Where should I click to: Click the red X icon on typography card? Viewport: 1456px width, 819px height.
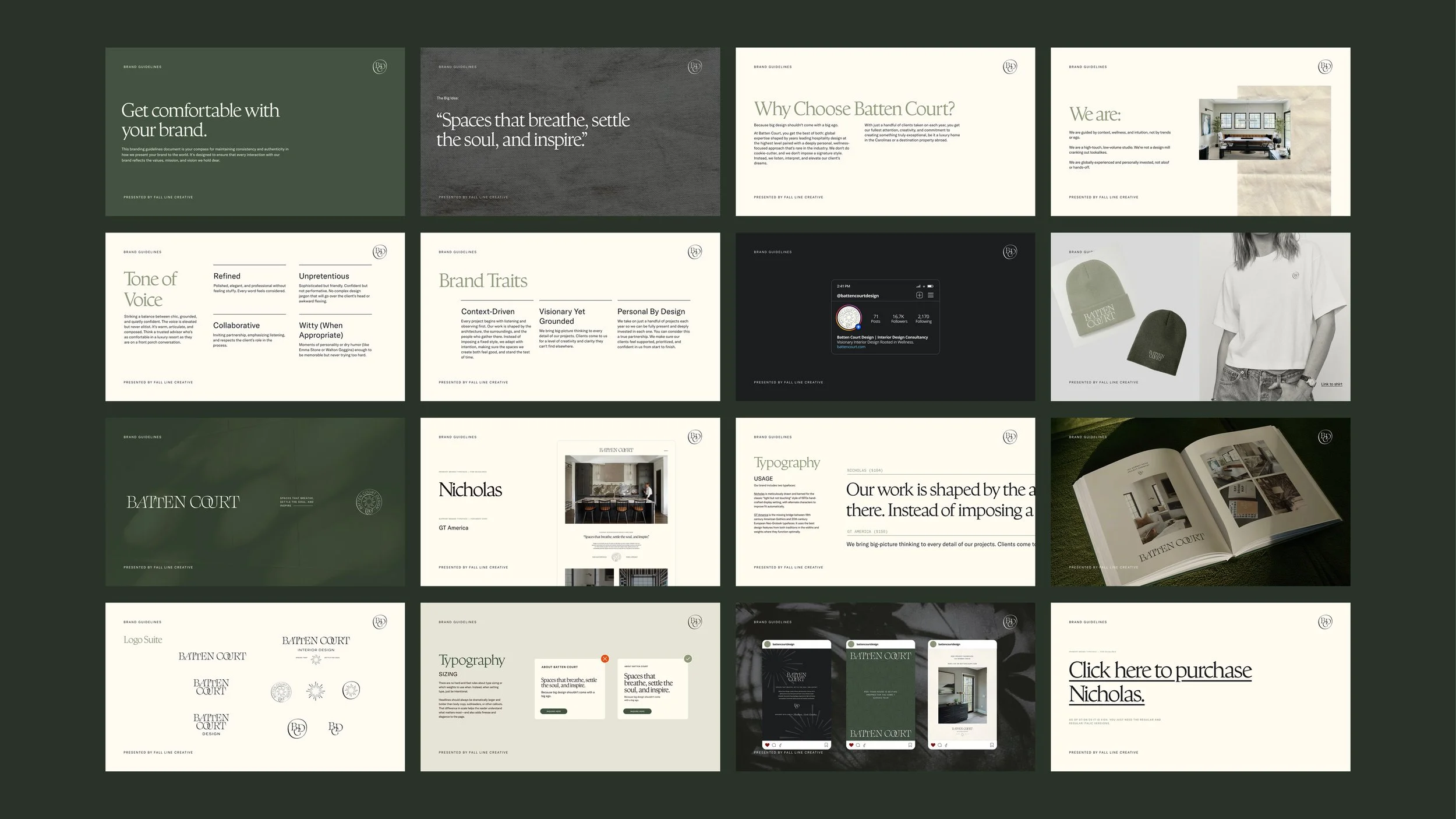pos(605,659)
